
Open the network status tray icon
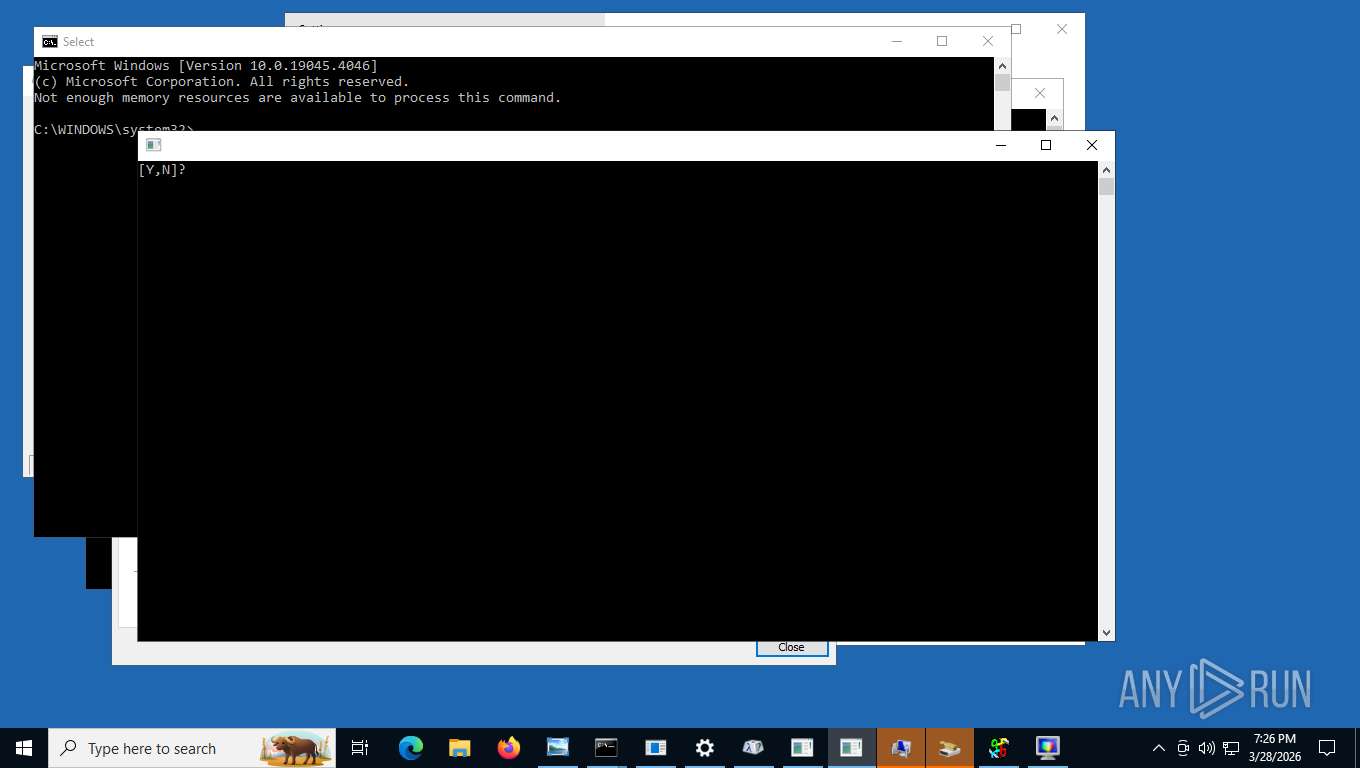coord(1231,748)
